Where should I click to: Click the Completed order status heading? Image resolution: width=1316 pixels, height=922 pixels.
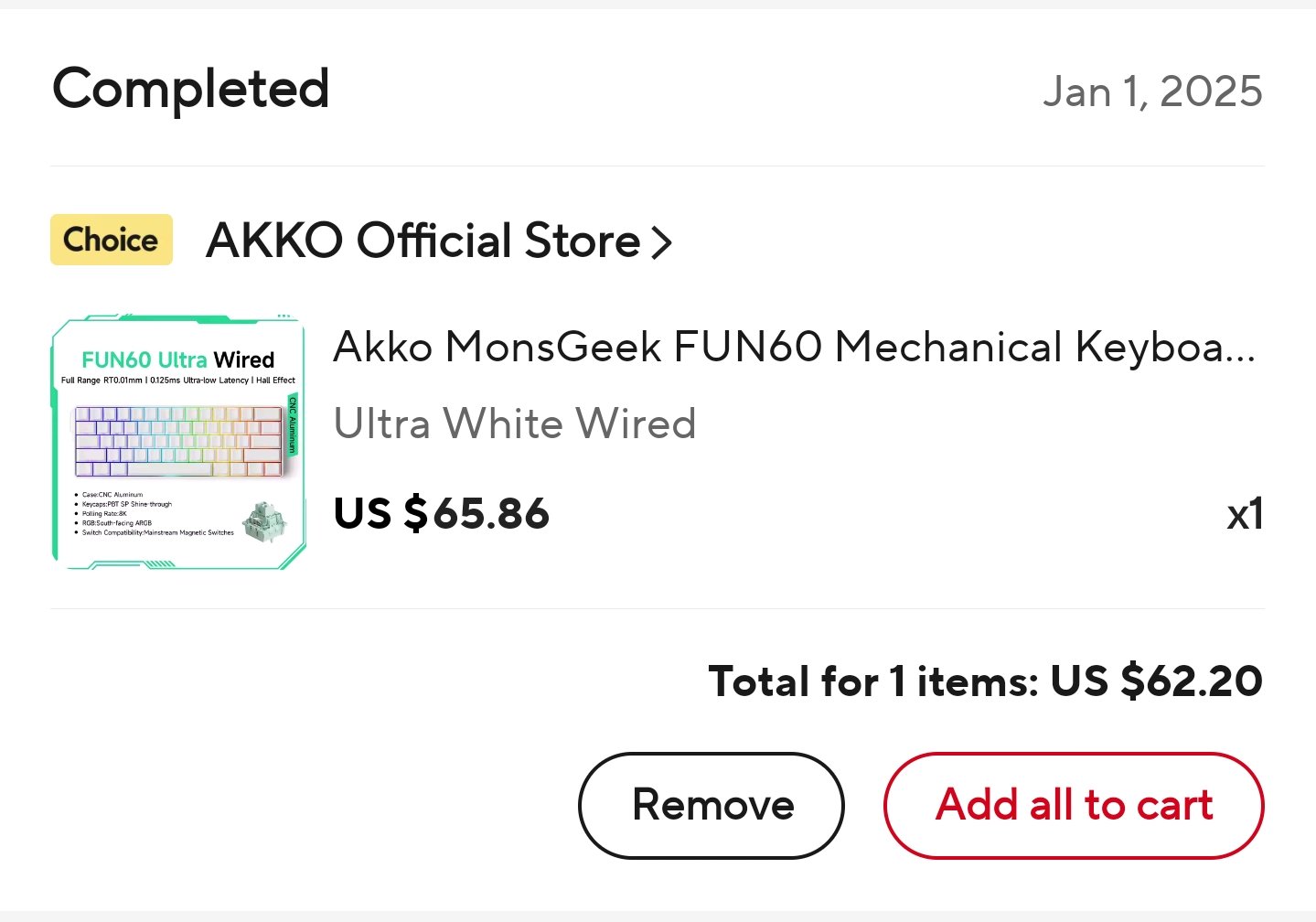point(190,90)
